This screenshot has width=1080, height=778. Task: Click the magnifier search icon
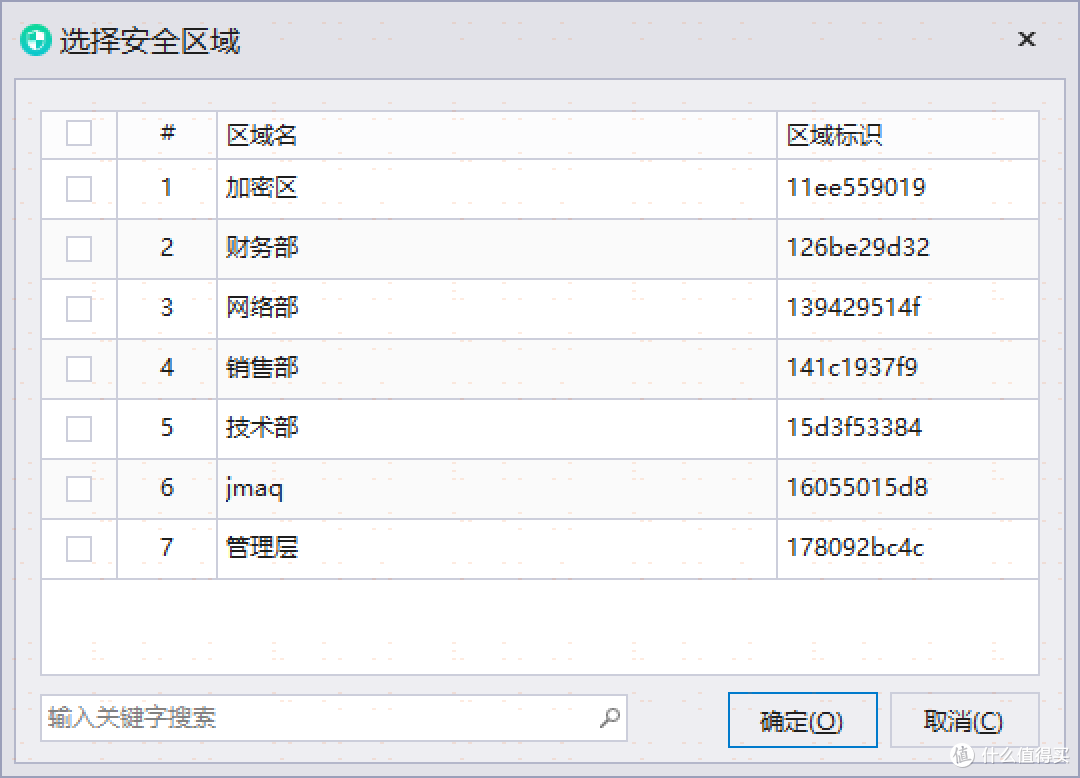point(610,718)
